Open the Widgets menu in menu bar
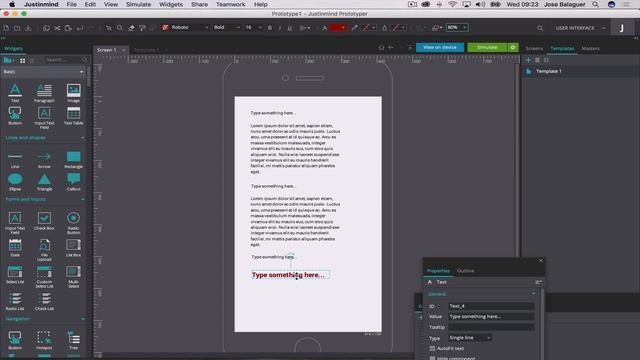 [x=171, y=4]
